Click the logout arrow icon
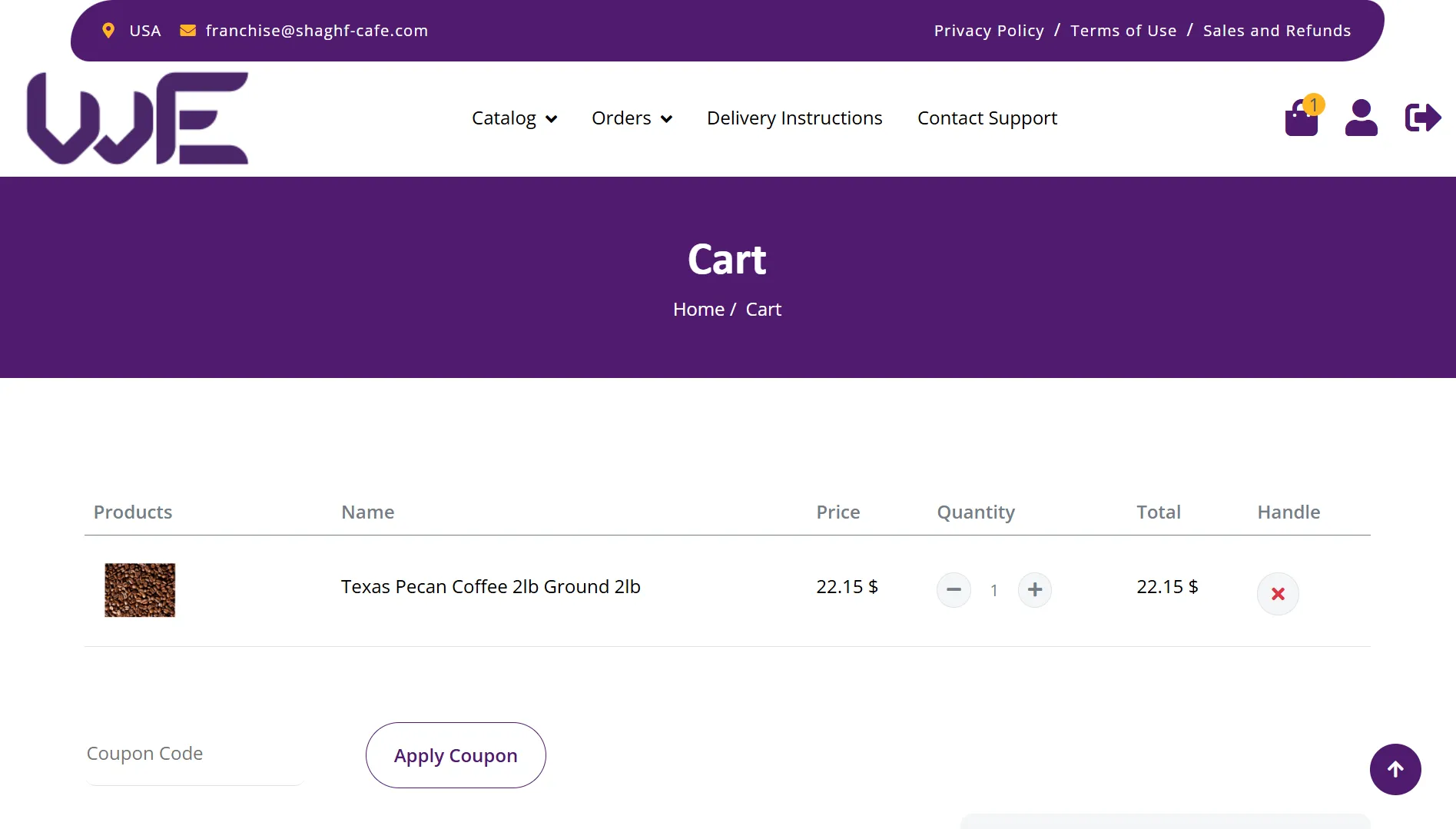The width and height of the screenshot is (1456, 829). coord(1422,118)
